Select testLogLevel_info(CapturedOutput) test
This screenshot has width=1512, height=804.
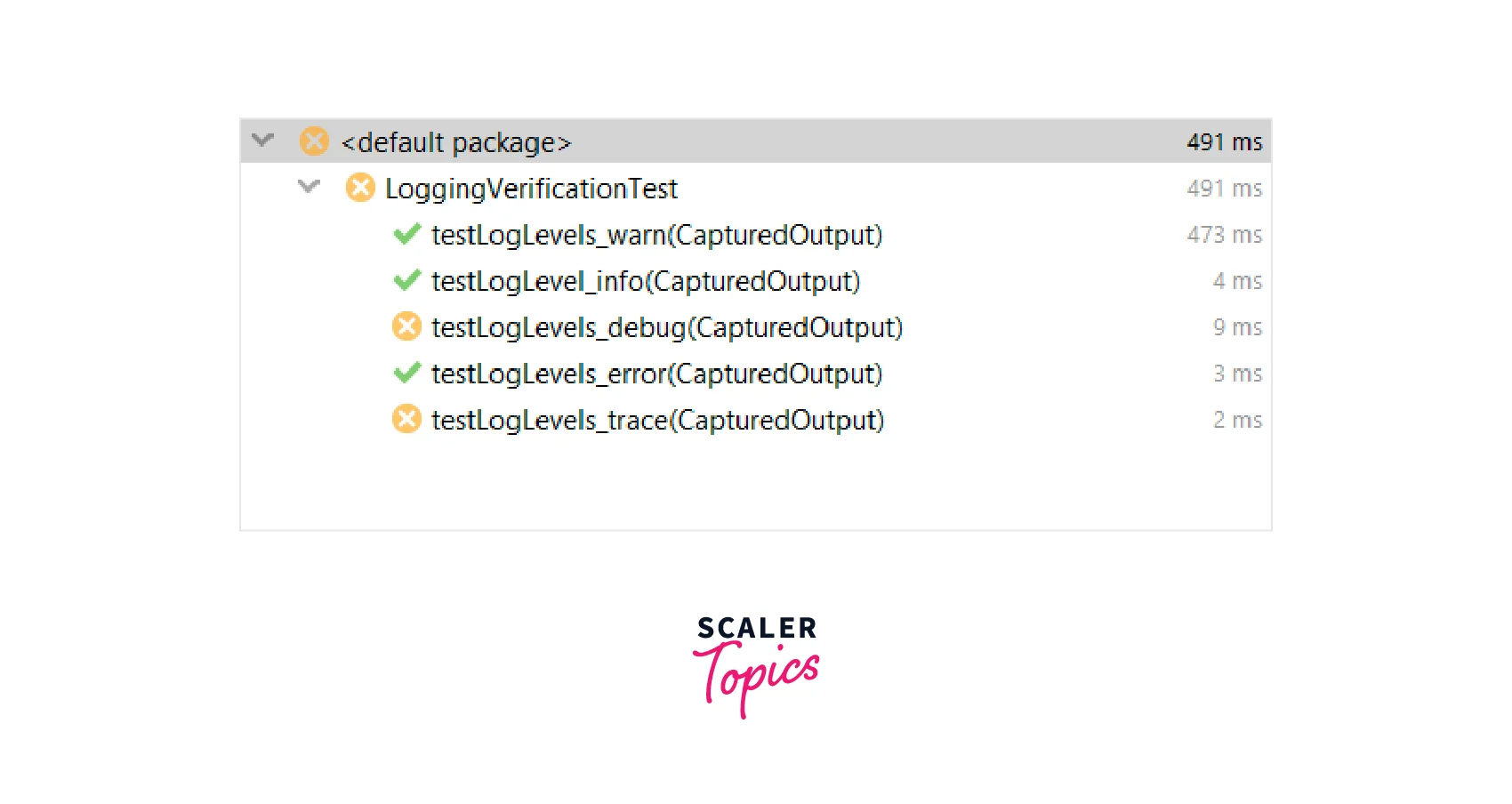click(x=646, y=281)
